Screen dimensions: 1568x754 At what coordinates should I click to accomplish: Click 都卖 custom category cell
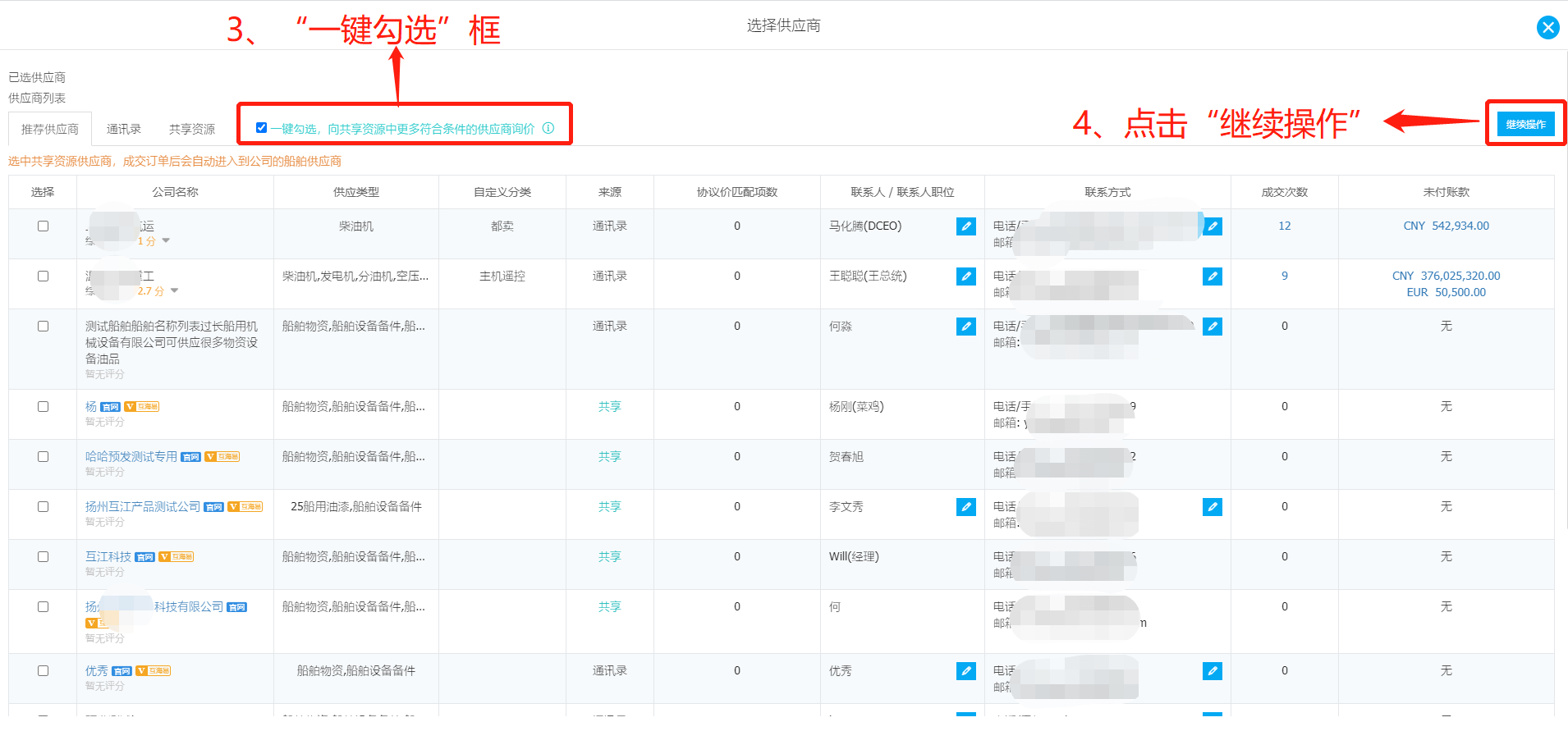(x=502, y=226)
